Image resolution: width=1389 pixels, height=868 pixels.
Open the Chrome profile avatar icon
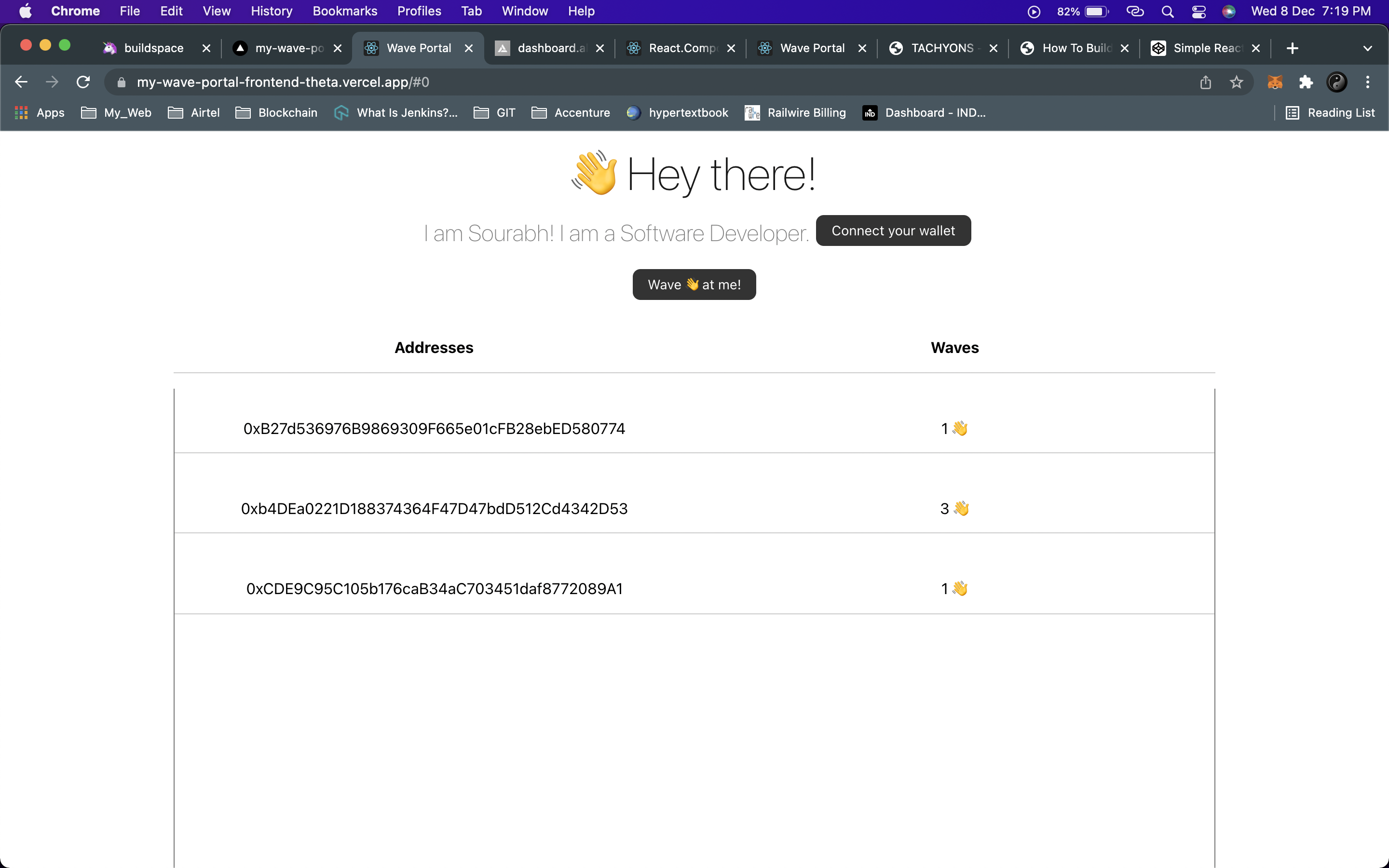click(x=1337, y=82)
